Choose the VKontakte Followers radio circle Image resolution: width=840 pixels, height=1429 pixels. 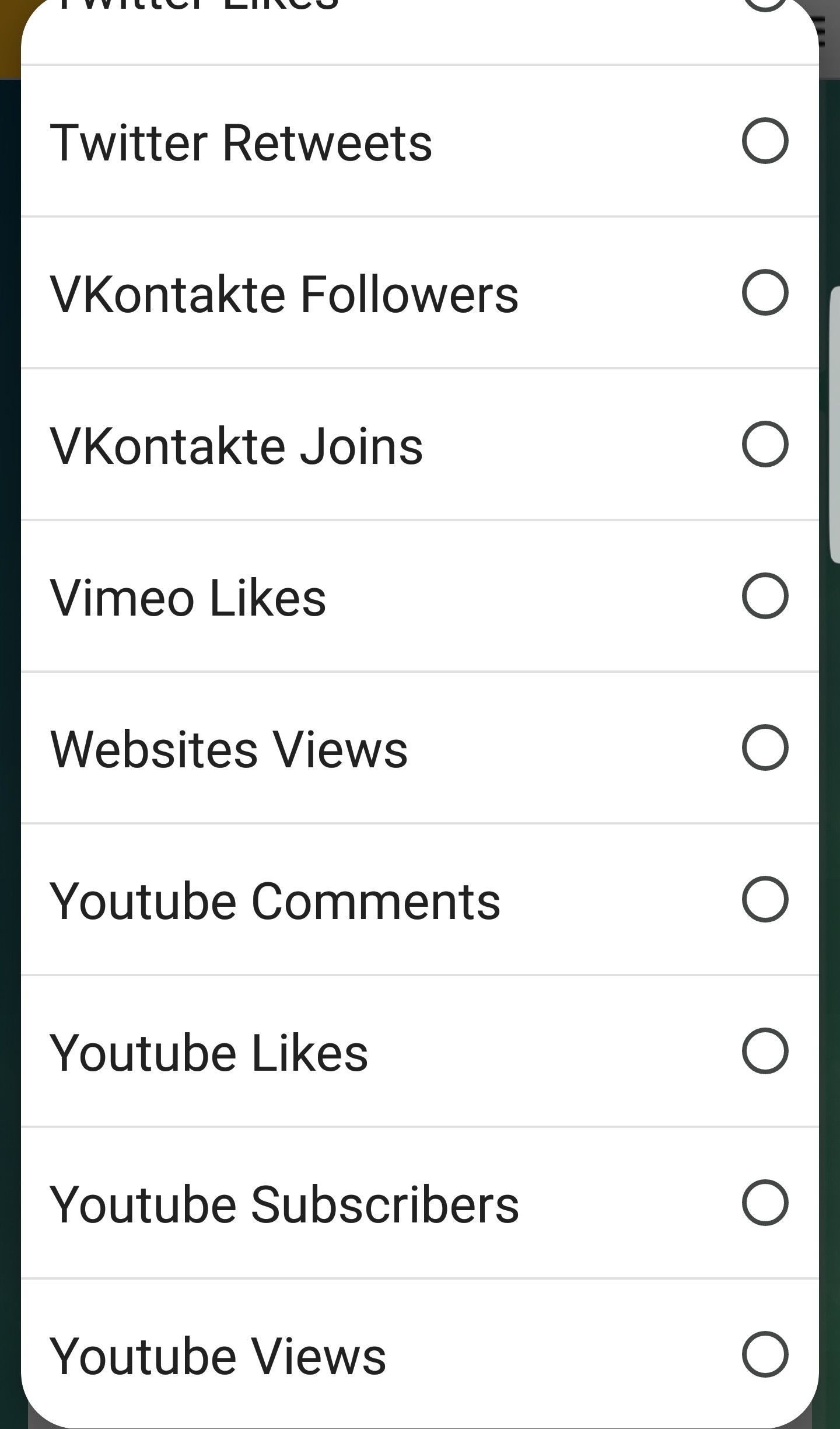[765, 292]
